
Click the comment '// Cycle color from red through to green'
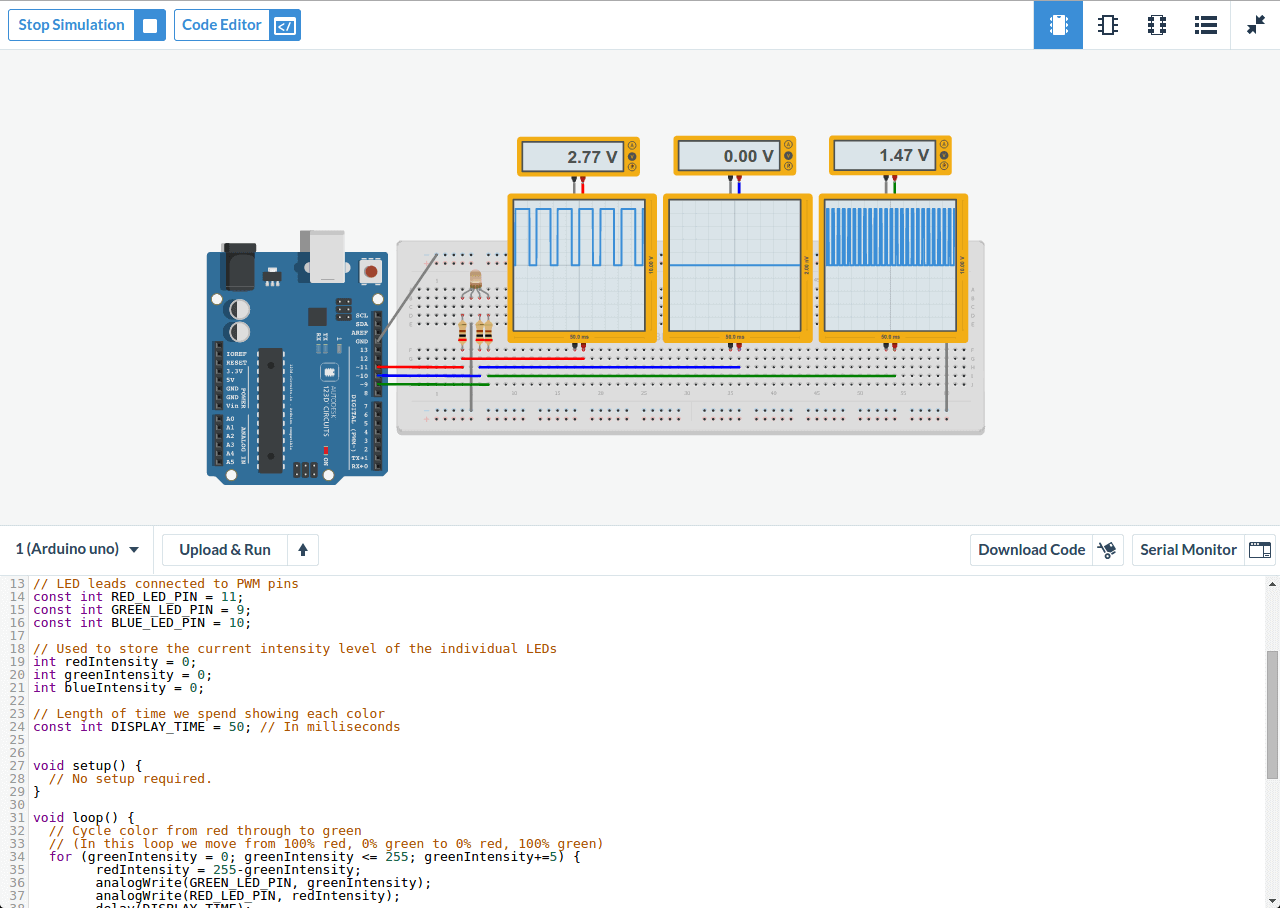click(x=205, y=830)
